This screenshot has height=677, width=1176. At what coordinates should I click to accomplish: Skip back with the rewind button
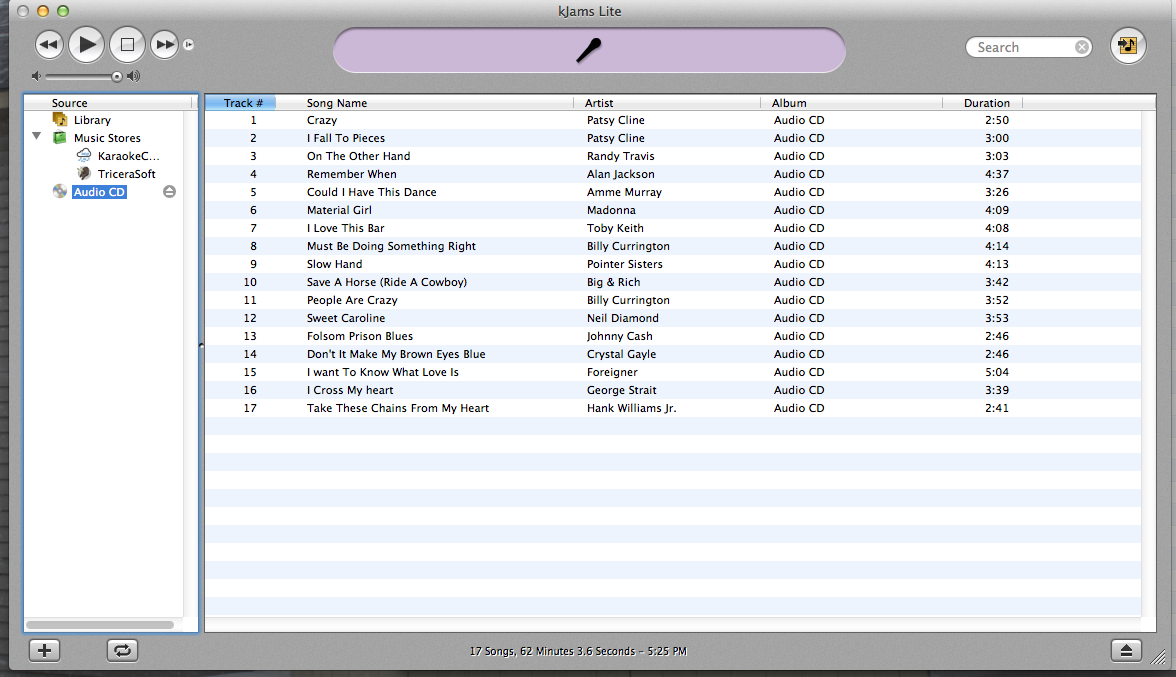coord(49,44)
